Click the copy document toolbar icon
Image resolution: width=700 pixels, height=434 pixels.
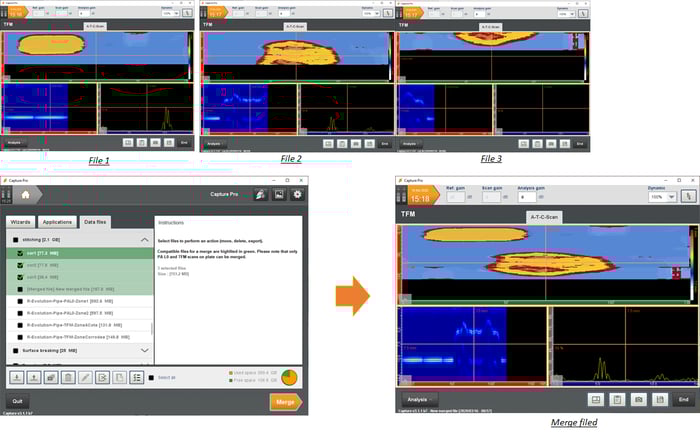[119, 378]
